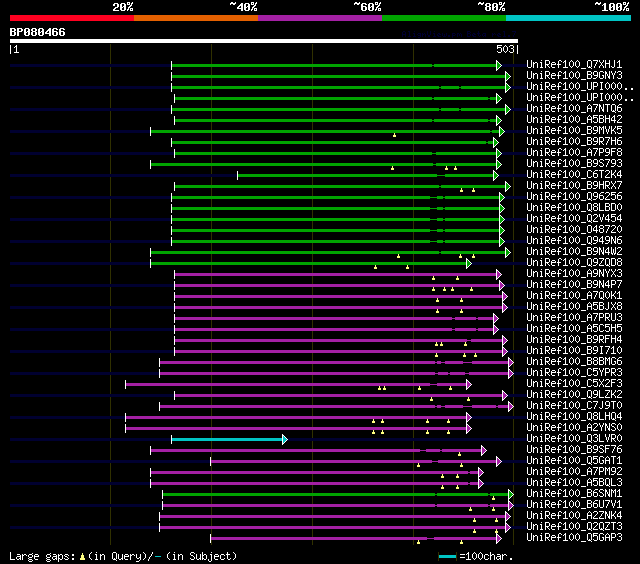
Task: Select the UniRef100_B8BMG6 label
Action: pyautogui.click(x=574, y=362)
